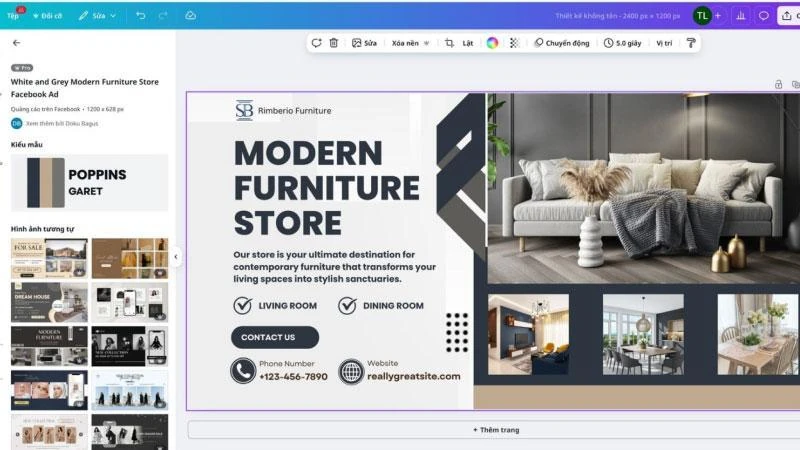Open the TL profile avatar
Screen dimensions: 800x450
click(702, 16)
